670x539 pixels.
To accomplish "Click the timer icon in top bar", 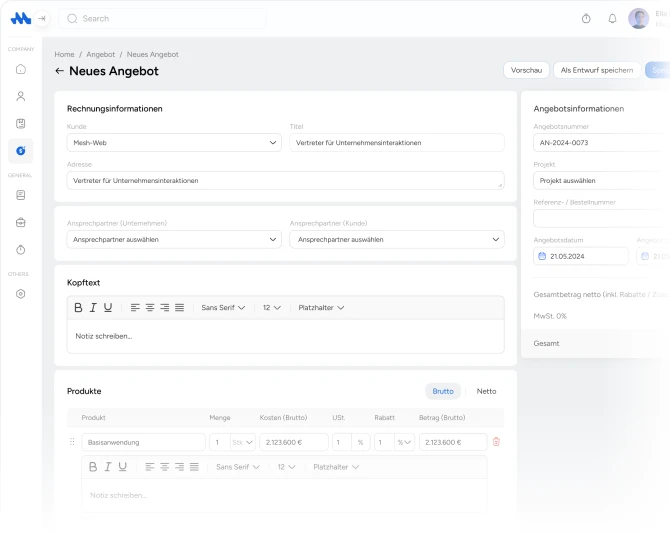I will [x=586, y=19].
